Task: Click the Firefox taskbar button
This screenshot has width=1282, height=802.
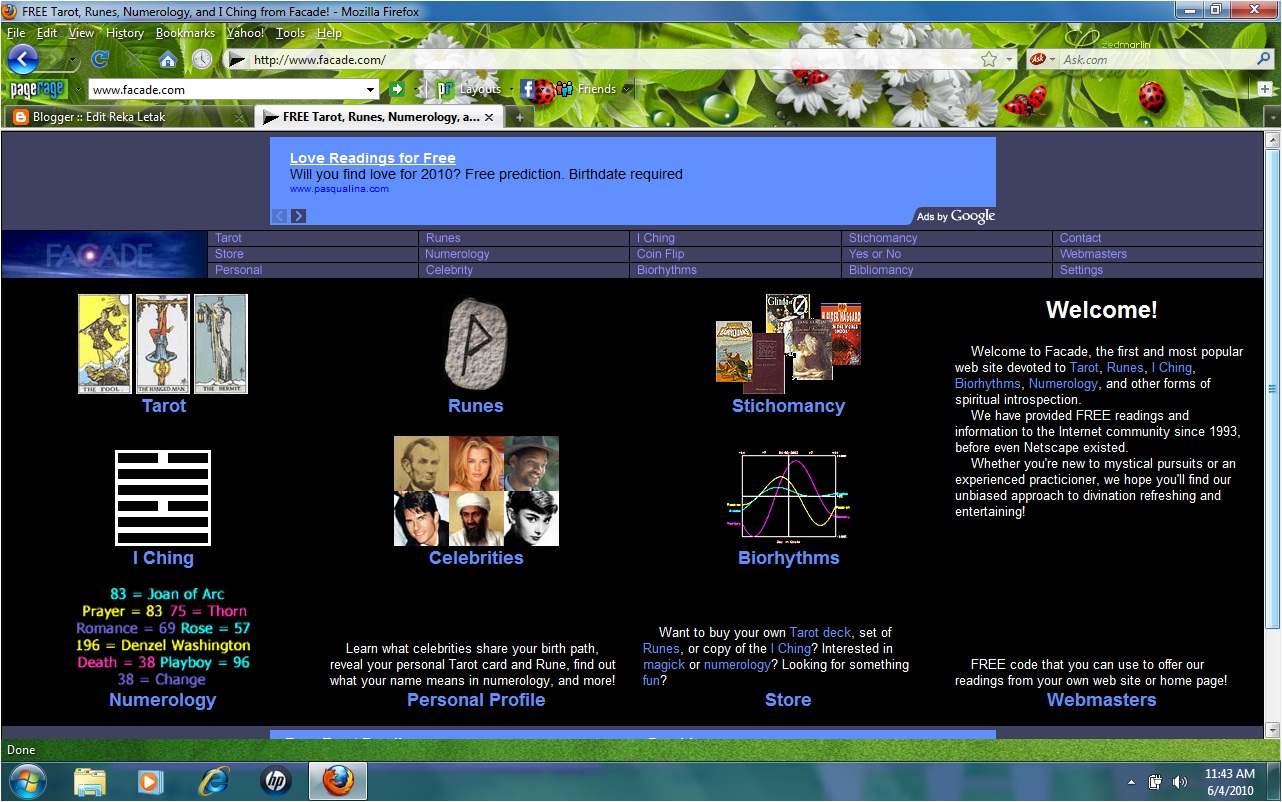Action: coord(338,781)
